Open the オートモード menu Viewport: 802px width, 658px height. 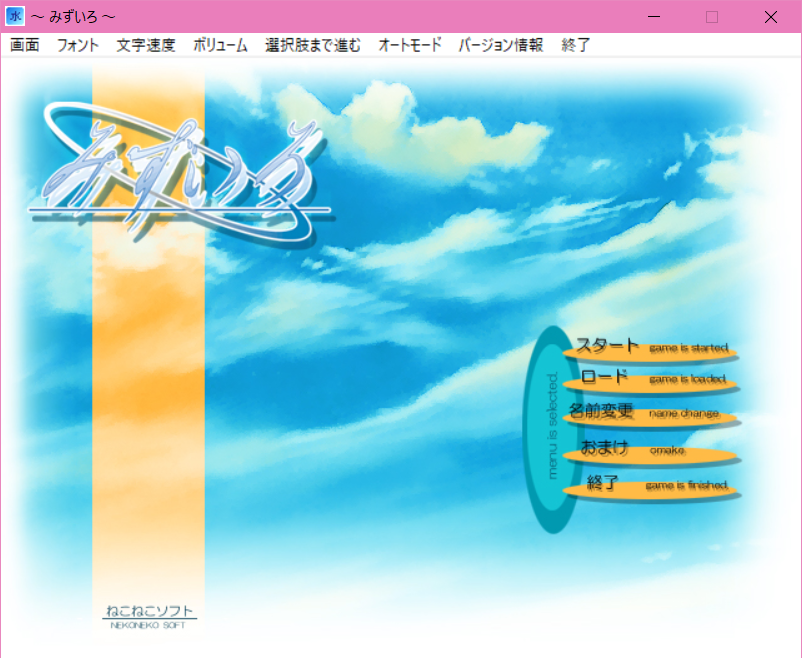(410, 46)
